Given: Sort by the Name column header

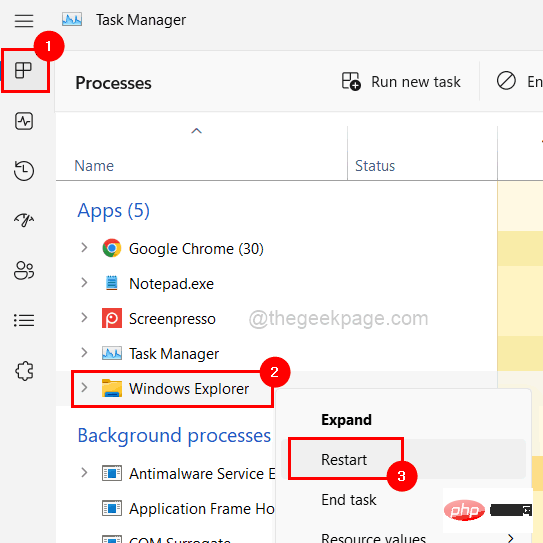Looking at the screenshot, I should pos(94,166).
